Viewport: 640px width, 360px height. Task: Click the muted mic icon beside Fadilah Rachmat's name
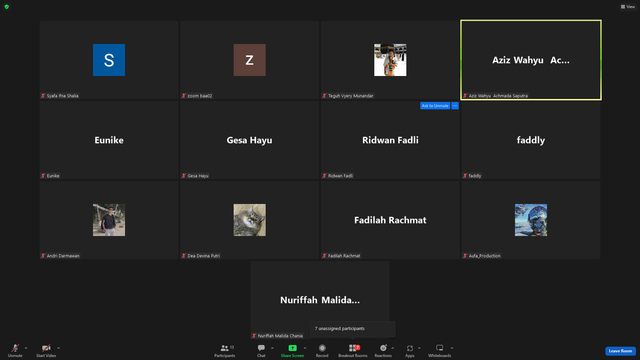324,256
